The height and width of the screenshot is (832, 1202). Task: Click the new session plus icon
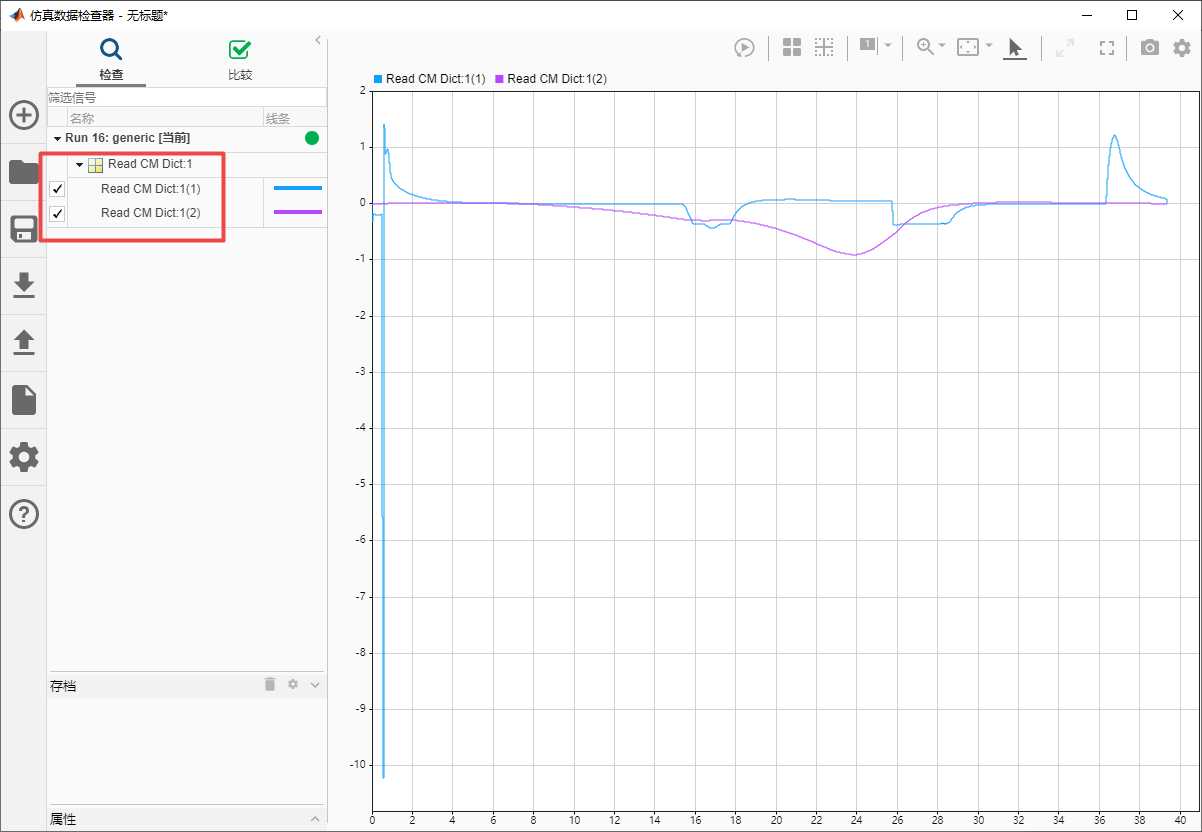[24, 115]
